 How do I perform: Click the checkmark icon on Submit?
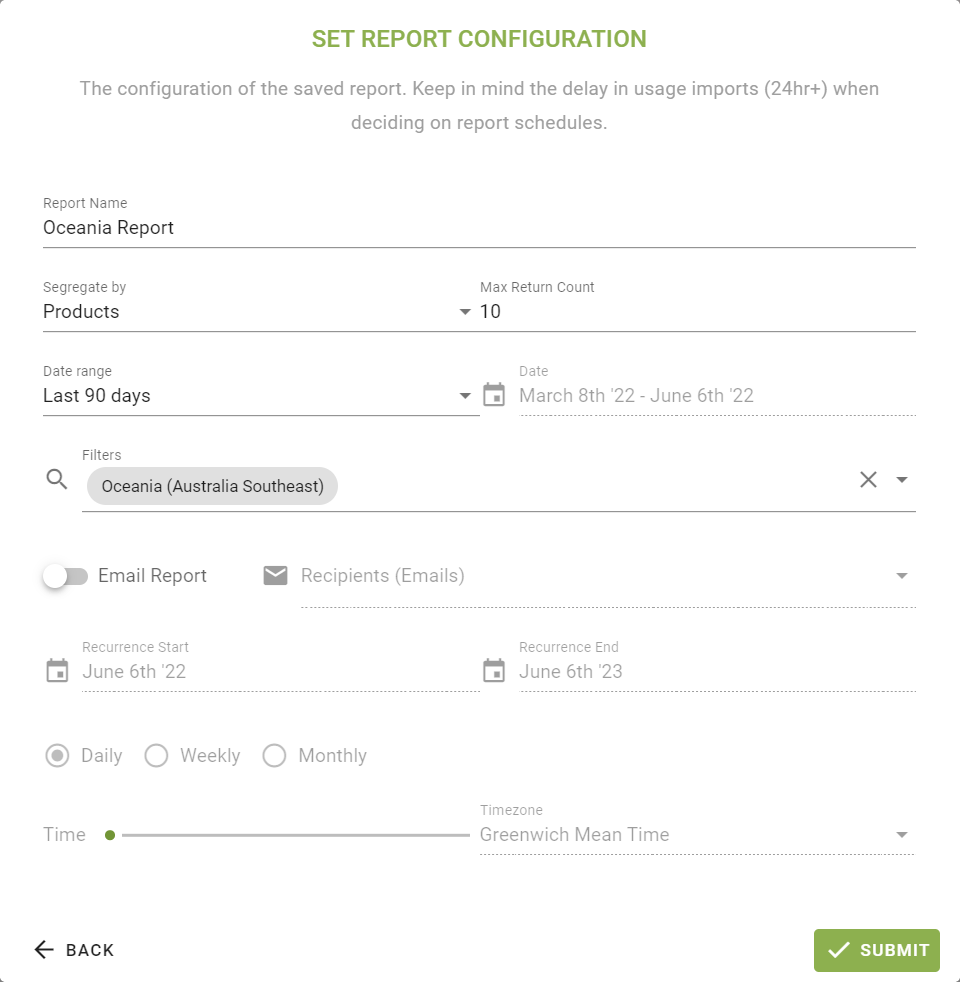pos(839,950)
